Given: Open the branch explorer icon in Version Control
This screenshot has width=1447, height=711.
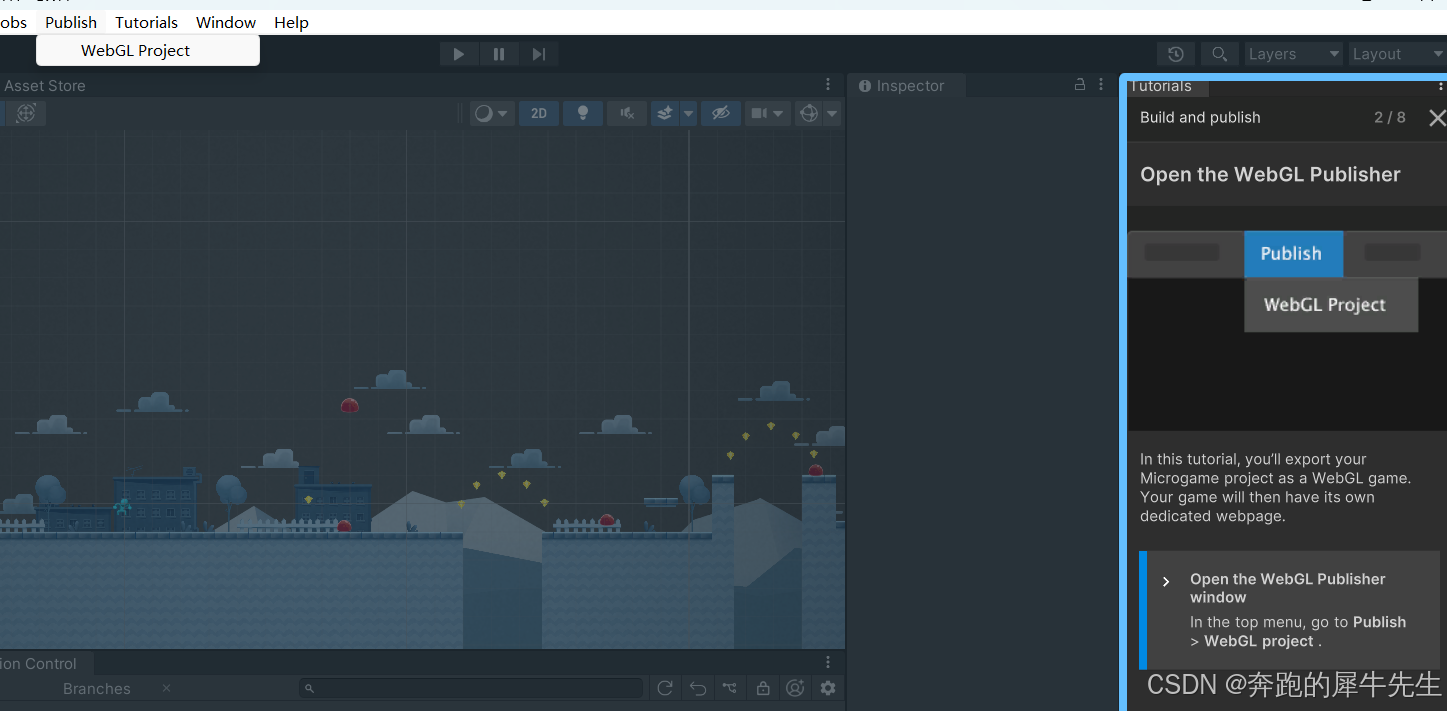Looking at the screenshot, I should (x=730, y=688).
